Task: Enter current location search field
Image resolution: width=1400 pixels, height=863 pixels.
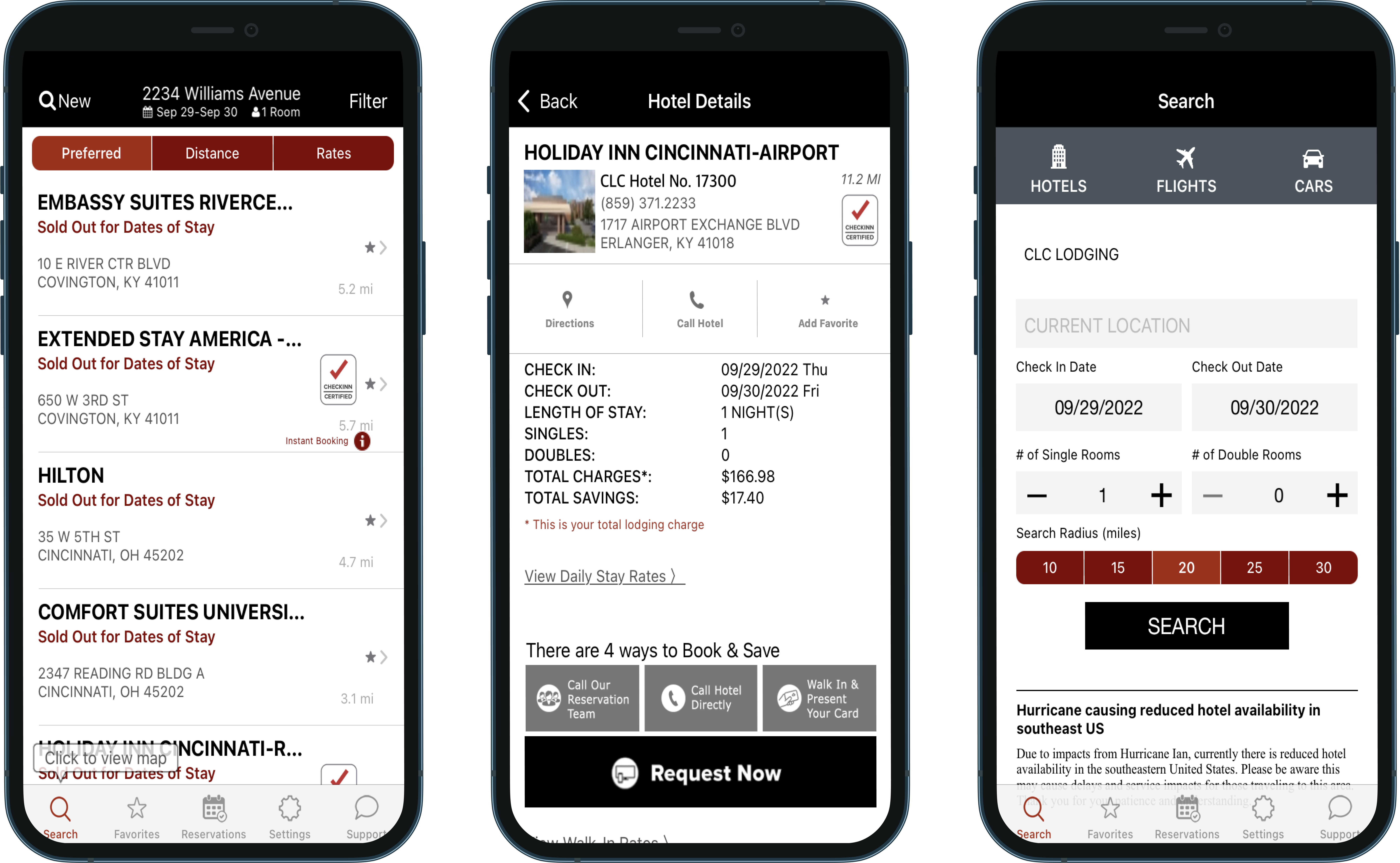Action: click(1185, 325)
